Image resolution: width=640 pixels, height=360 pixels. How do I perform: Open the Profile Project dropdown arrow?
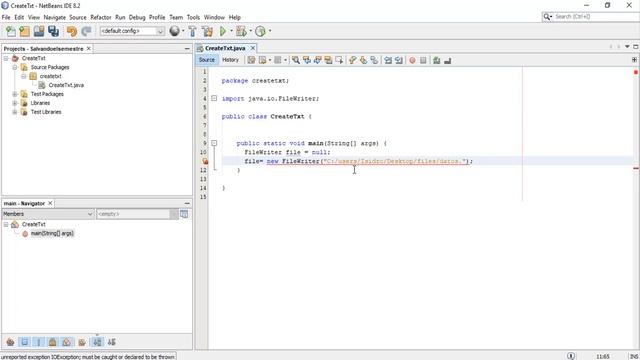[270, 31]
